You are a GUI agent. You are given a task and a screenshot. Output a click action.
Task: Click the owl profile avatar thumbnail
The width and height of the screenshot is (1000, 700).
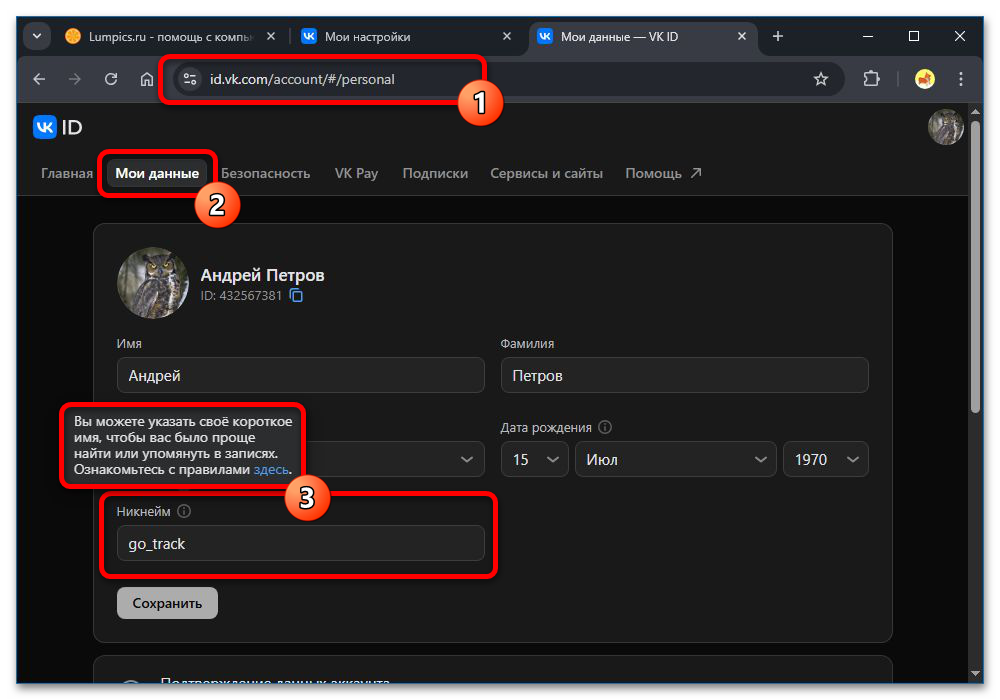coord(153,284)
